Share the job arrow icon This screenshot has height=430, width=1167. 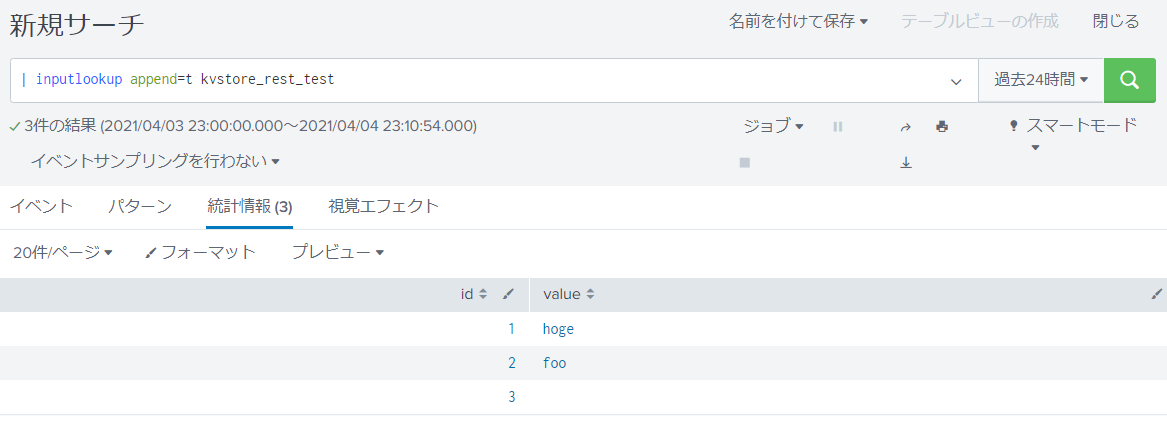point(906,126)
